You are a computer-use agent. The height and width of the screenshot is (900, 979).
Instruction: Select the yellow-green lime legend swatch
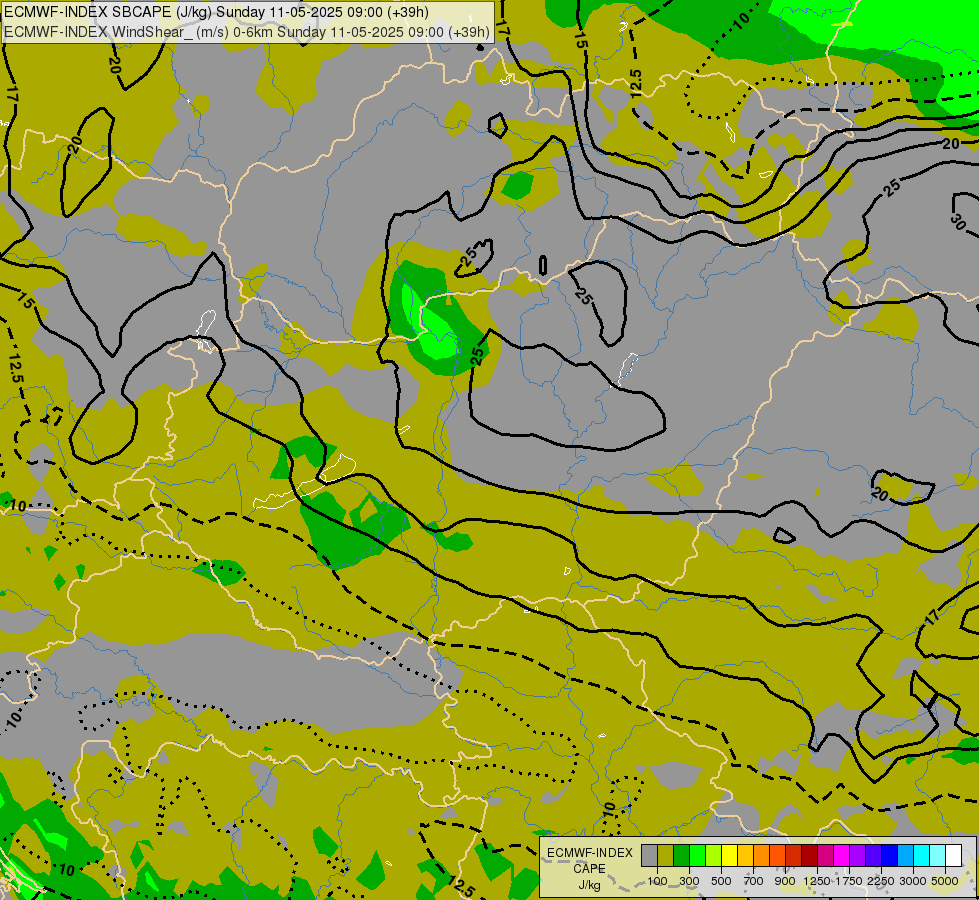[713, 855]
